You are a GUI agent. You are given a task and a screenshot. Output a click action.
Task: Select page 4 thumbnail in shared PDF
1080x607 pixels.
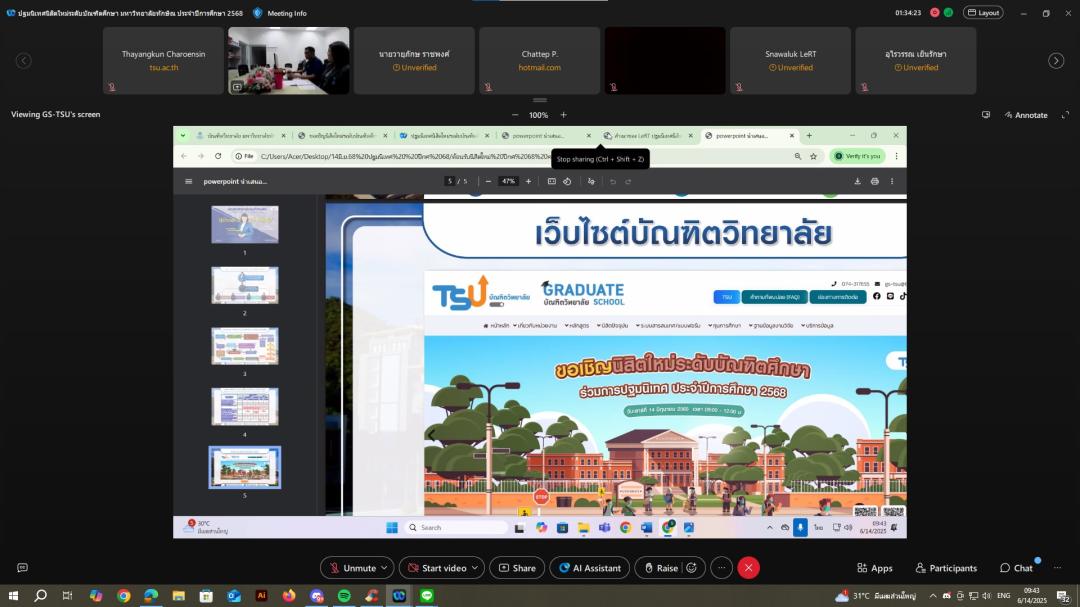tap(245, 407)
